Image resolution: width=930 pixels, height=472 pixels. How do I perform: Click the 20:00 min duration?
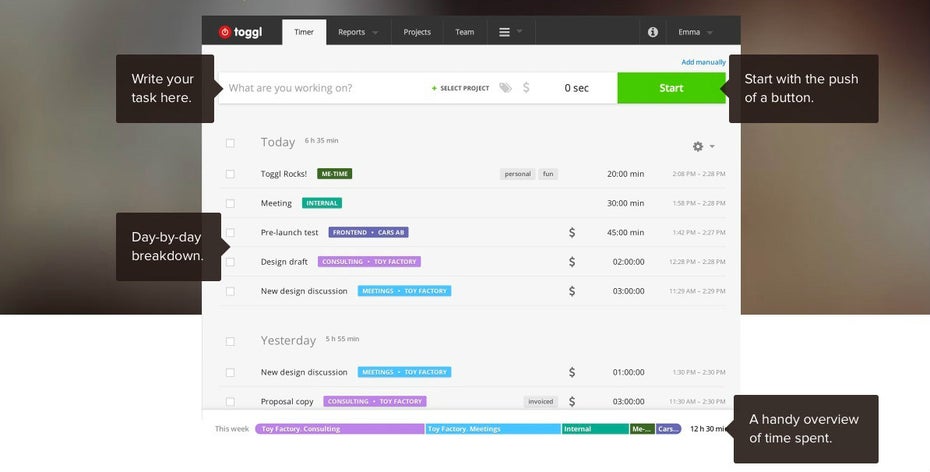click(x=625, y=174)
